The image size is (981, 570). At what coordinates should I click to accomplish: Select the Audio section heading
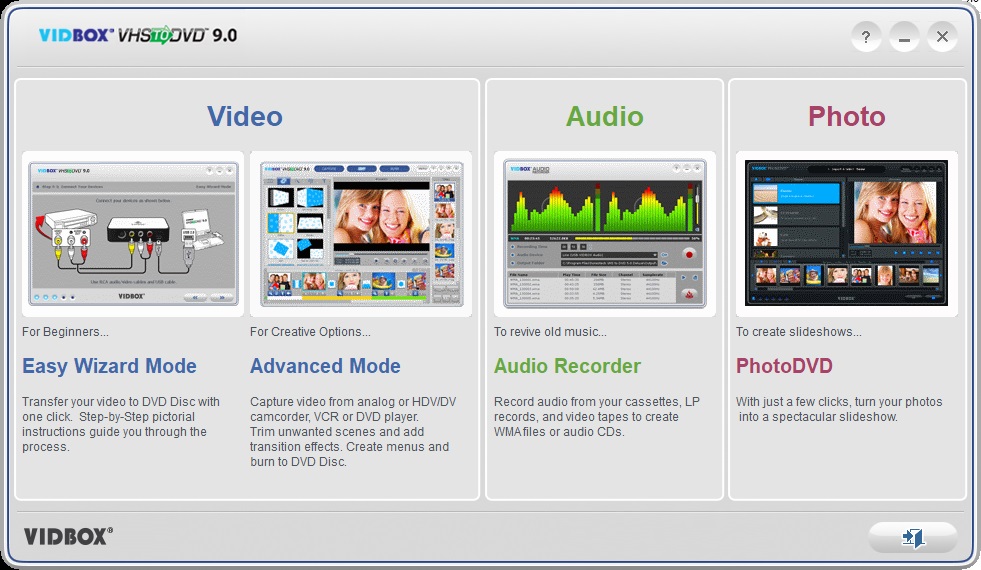pyautogui.click(x=604, y=116)
